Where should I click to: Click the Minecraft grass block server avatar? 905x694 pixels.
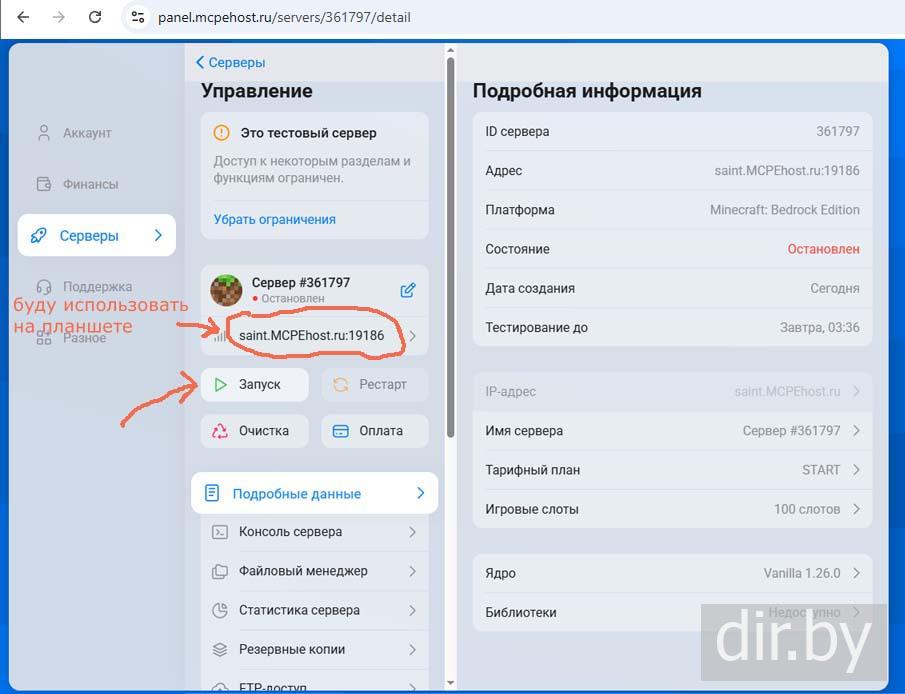(x=226, y=290)
